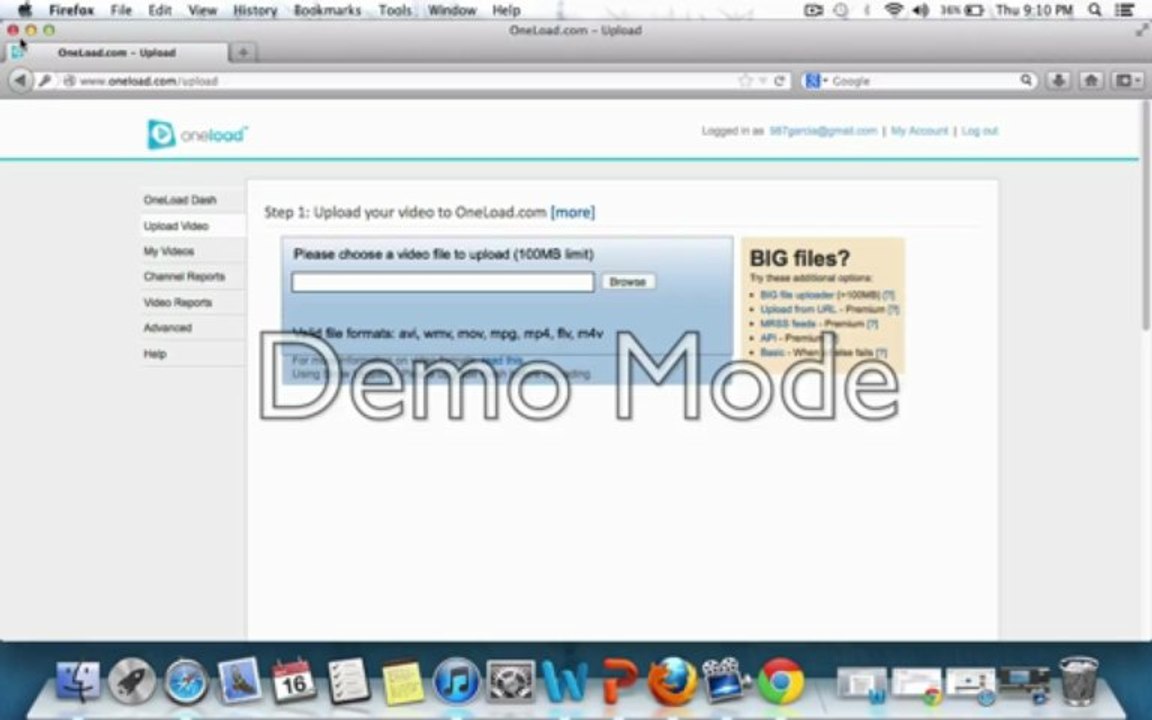This screenshot has width=1152, height=720.
Task: Open Finder from the dock
Action: click(x=78, y=680)
